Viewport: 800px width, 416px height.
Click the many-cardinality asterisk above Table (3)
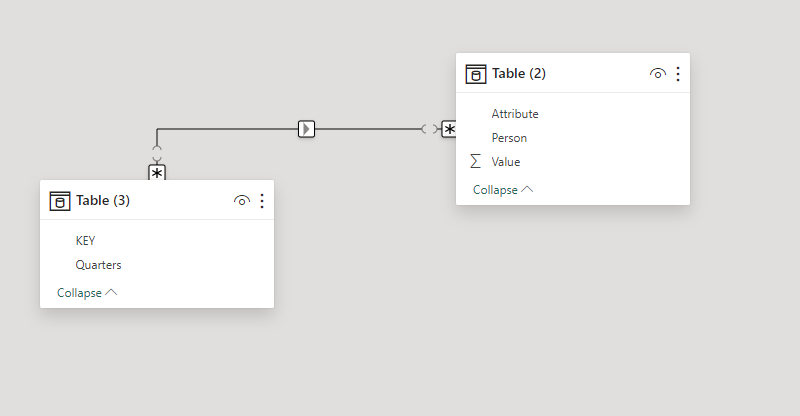tap(157, 173)
